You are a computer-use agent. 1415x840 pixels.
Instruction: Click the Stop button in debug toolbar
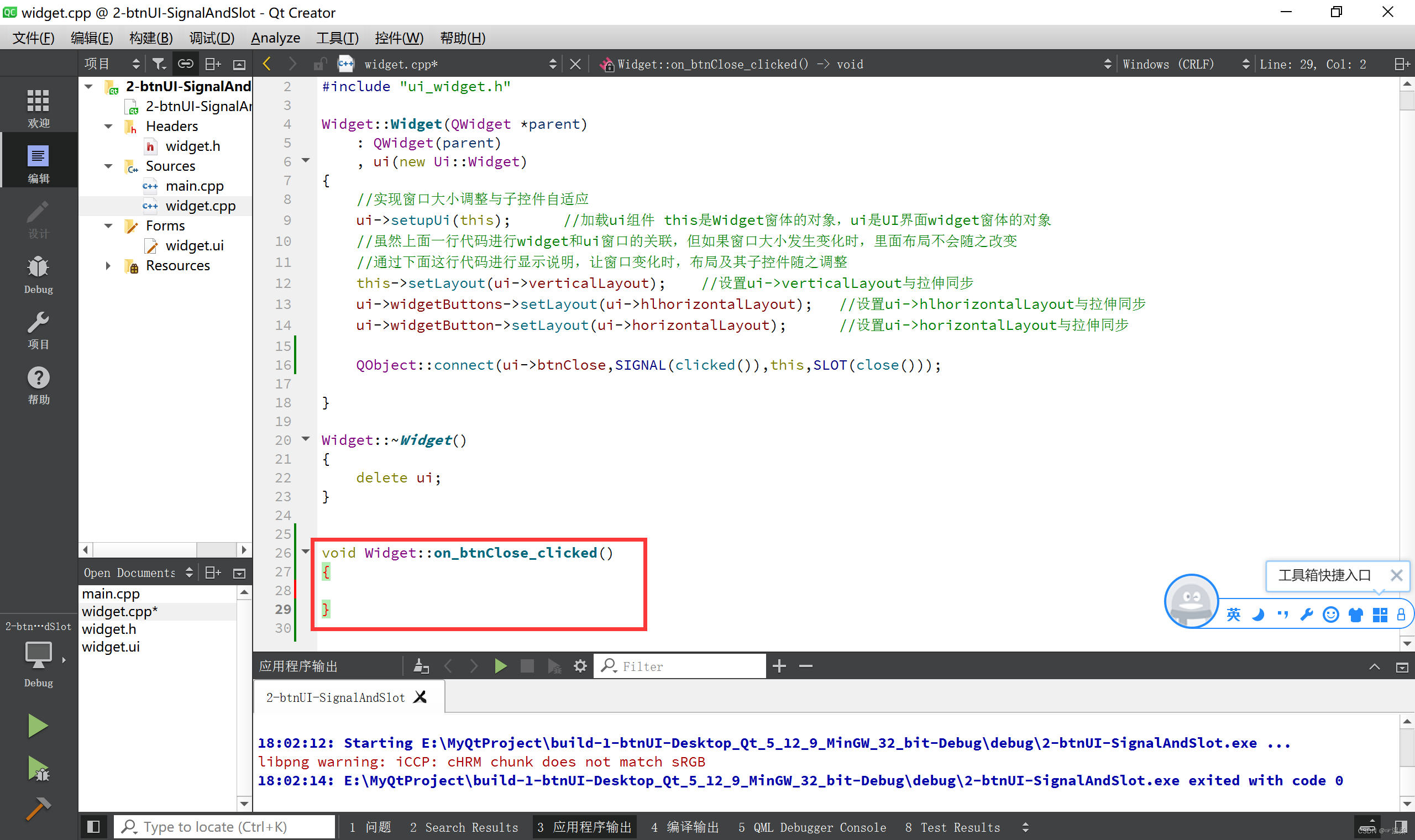click(x=527, y=665)
